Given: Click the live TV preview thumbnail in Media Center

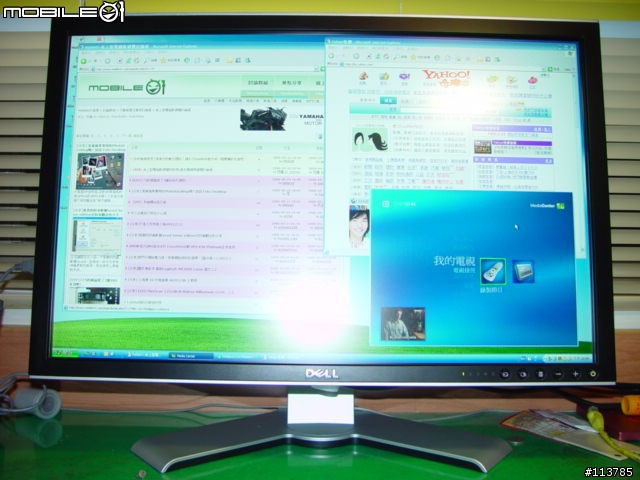Looking at the screenshot, I should pos(403,324).
